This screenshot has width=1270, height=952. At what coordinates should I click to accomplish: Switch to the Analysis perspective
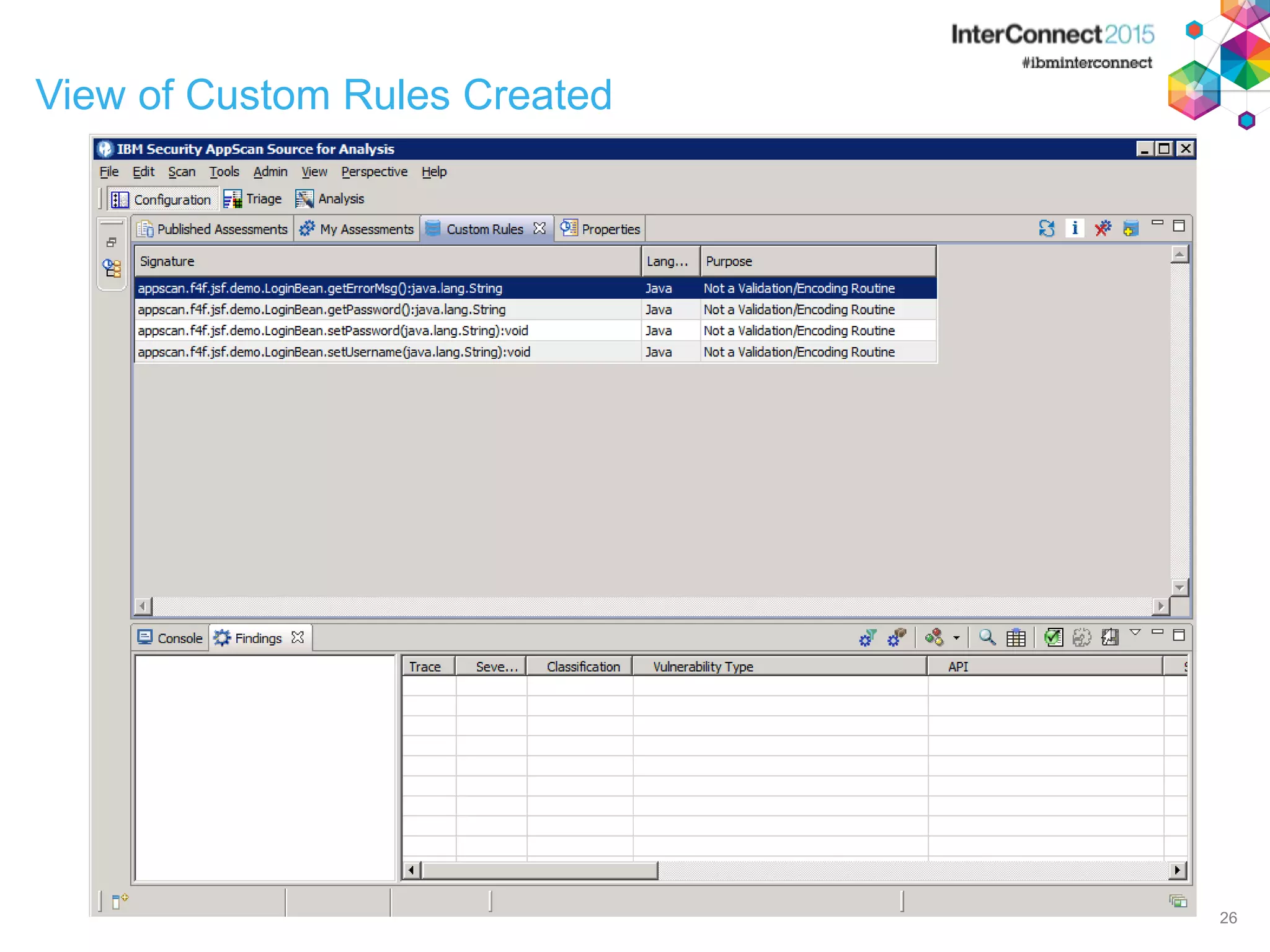(x=330, y=199)
